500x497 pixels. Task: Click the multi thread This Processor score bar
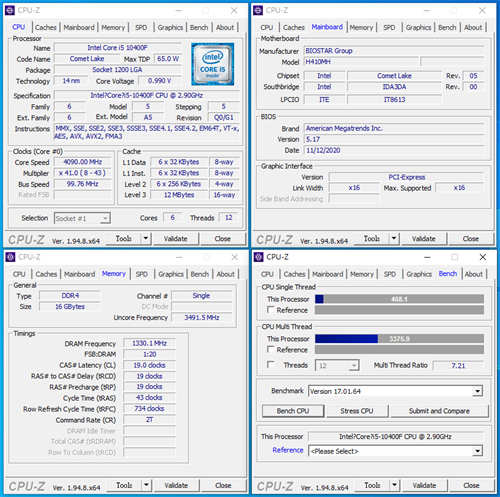tap(399, 339)
